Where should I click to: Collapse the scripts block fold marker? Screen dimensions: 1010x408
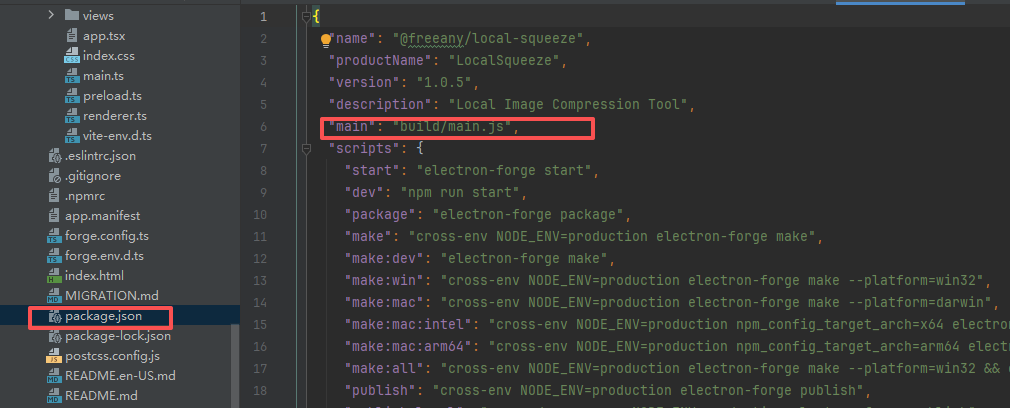[x=307, y=148]
